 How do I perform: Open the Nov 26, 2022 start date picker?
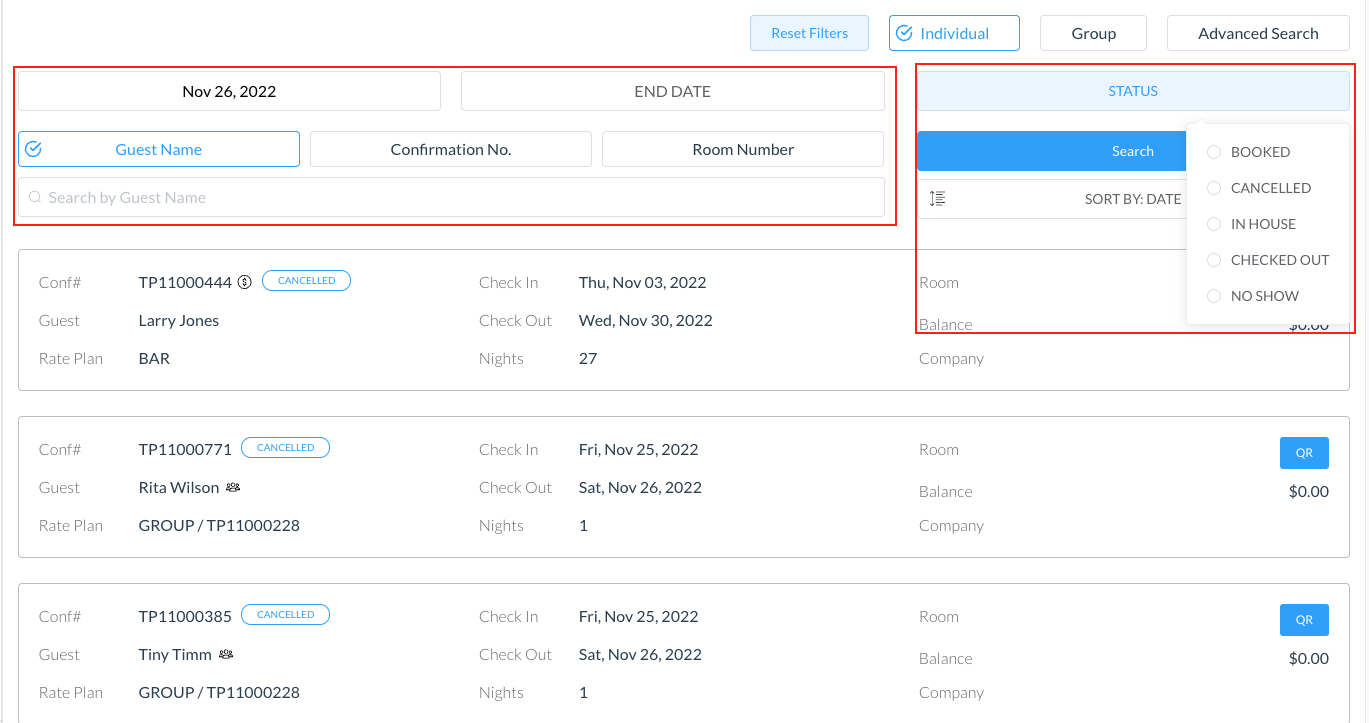[x=229, y=91]
